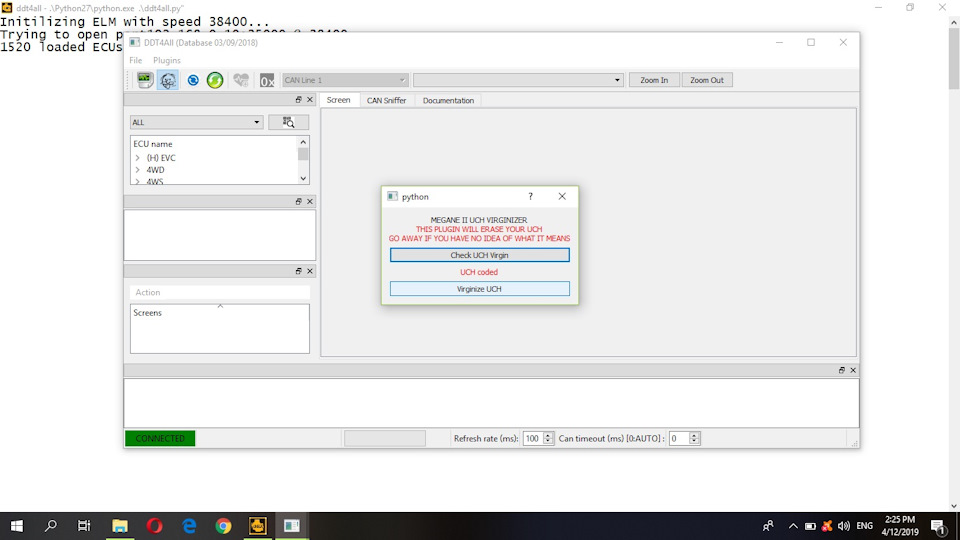Close the bottom log panel

click(853, 370)
